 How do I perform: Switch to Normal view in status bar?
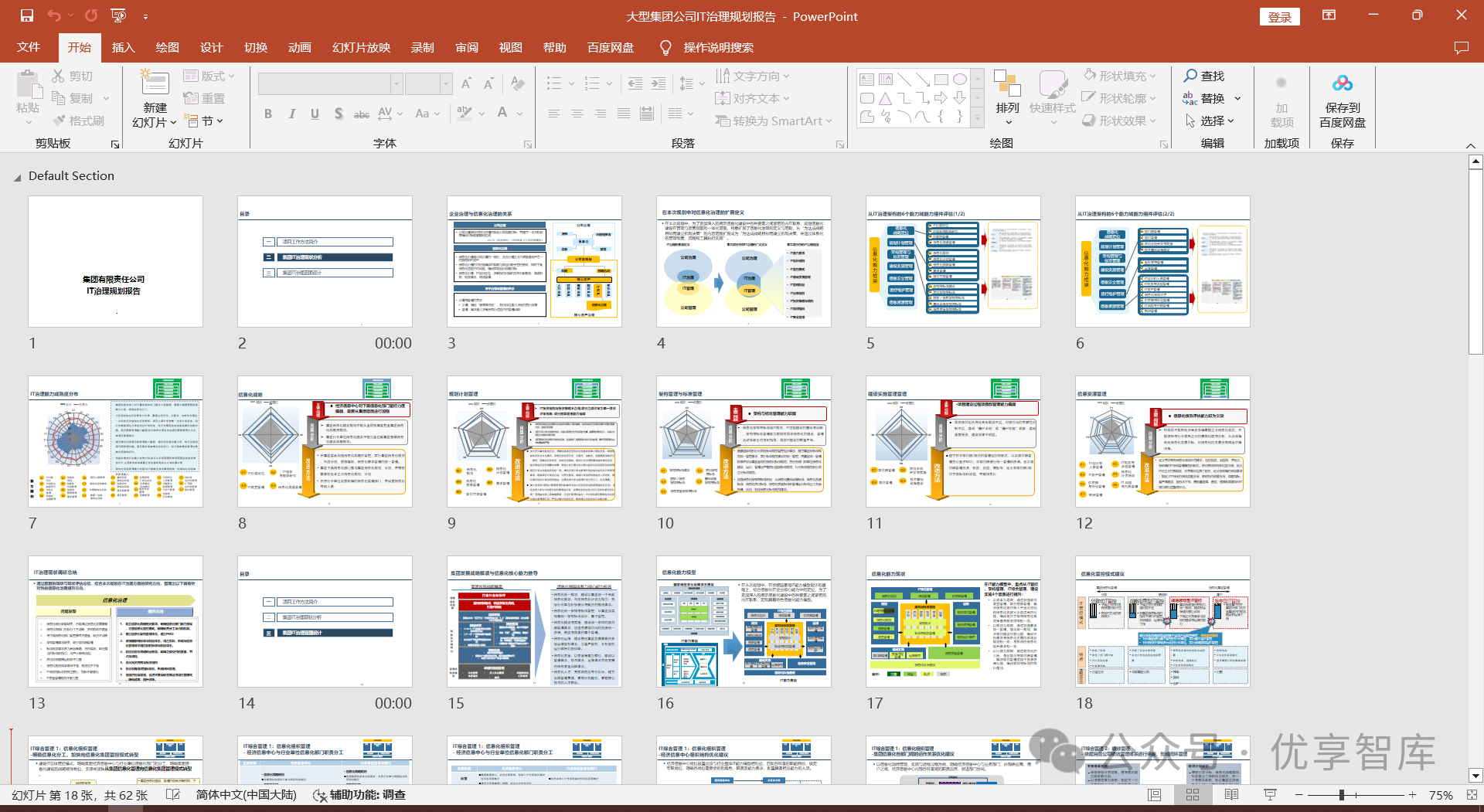coord(1155,795)
